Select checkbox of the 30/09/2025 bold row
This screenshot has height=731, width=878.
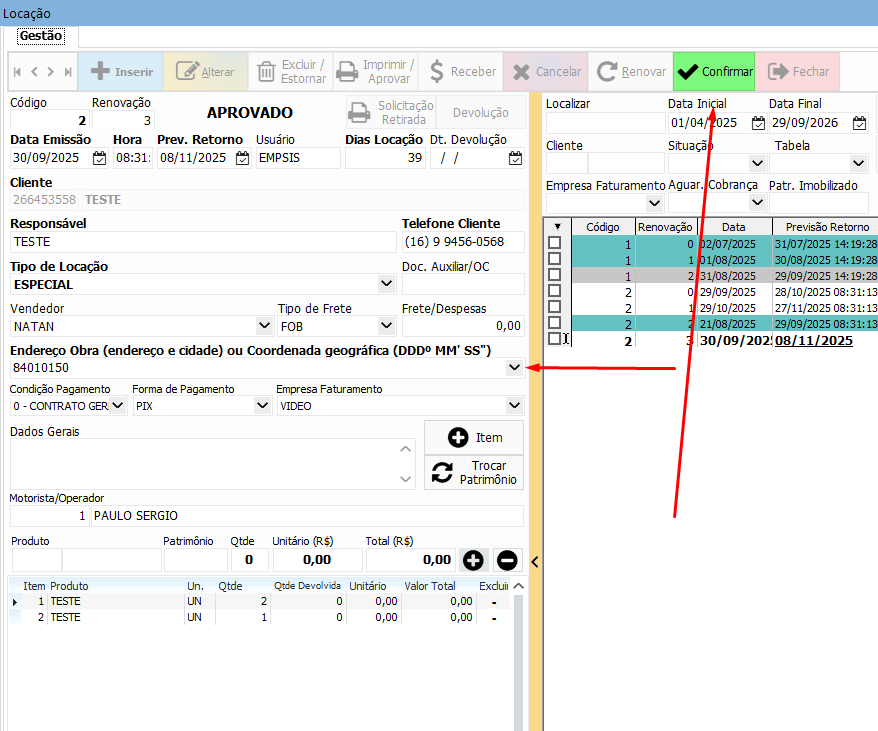coord(554,339)
